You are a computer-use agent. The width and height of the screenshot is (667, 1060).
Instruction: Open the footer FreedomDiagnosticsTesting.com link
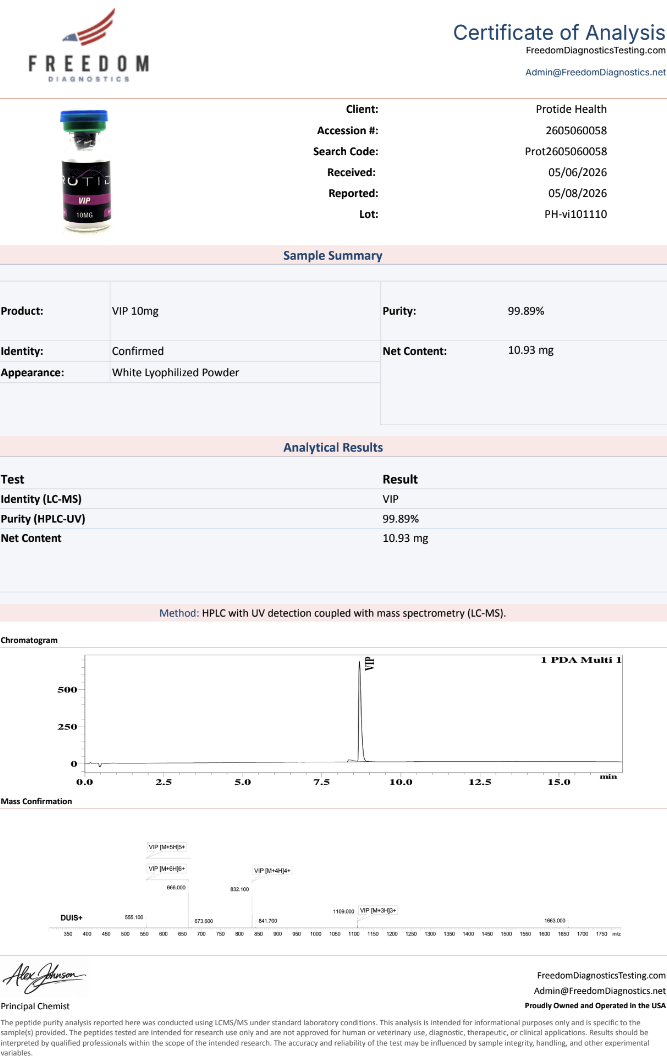601,975
